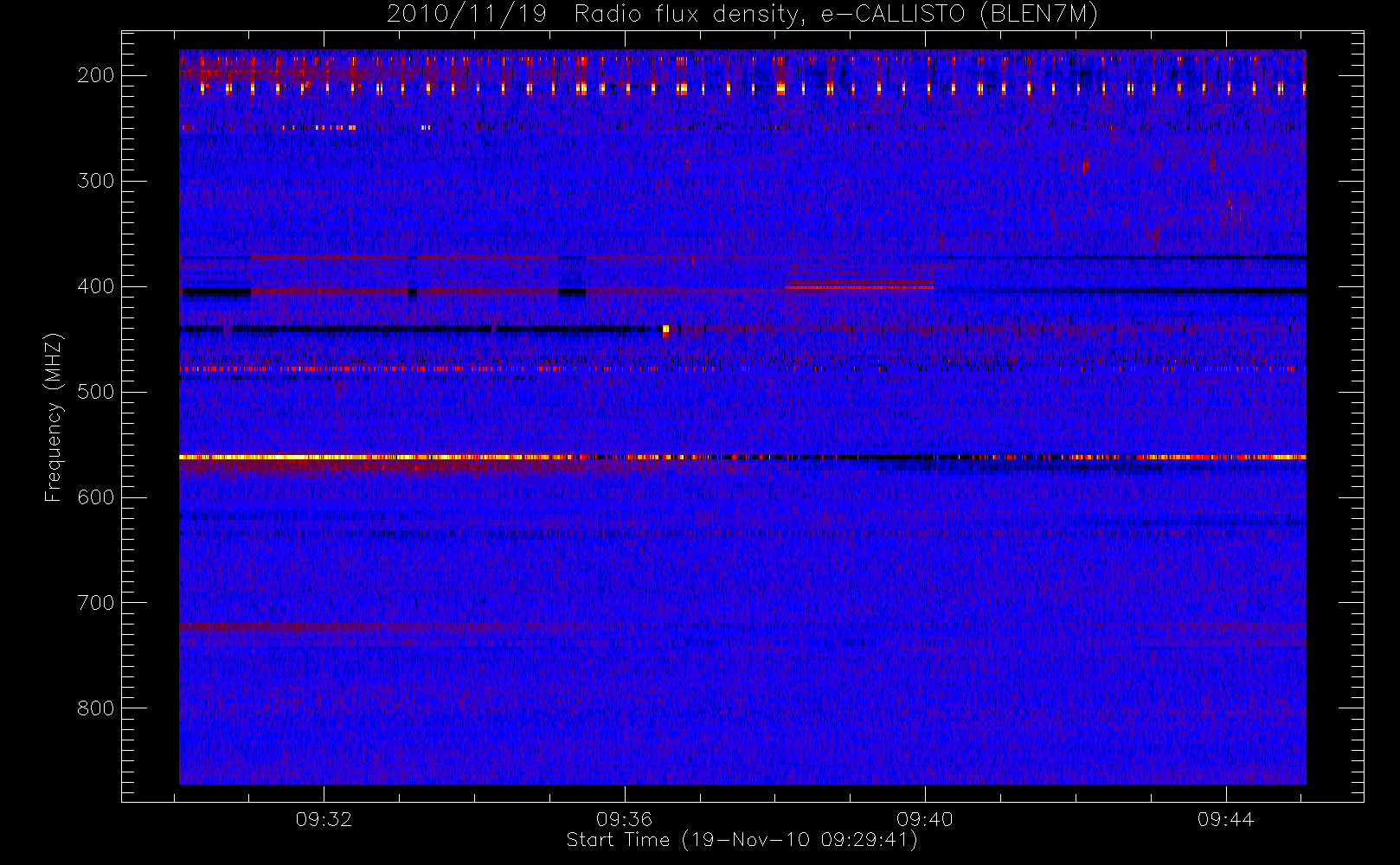
Task: Click the 200 frequency tick label
Action: coord(95,75)
